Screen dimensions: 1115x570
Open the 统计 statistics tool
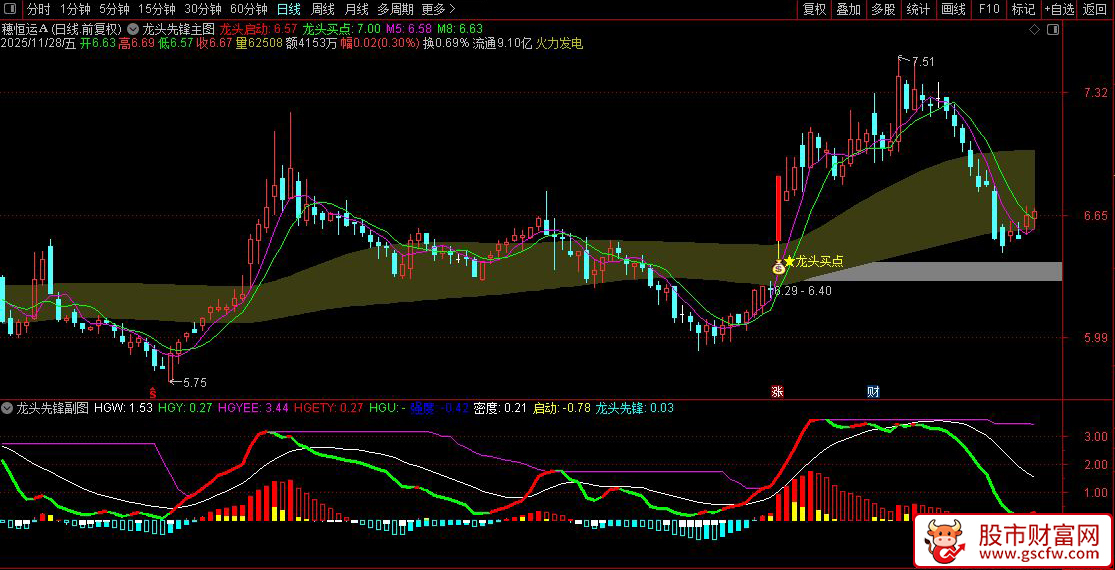tap(918, 9)
